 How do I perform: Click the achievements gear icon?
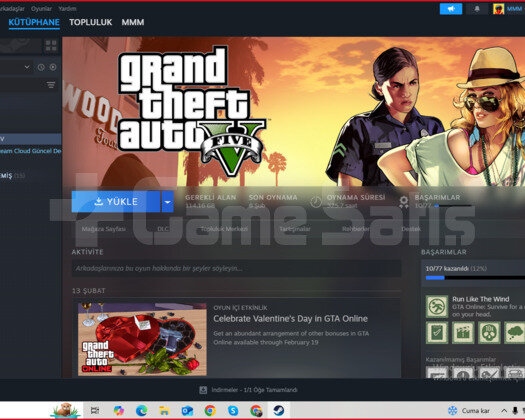pos(404,202)
